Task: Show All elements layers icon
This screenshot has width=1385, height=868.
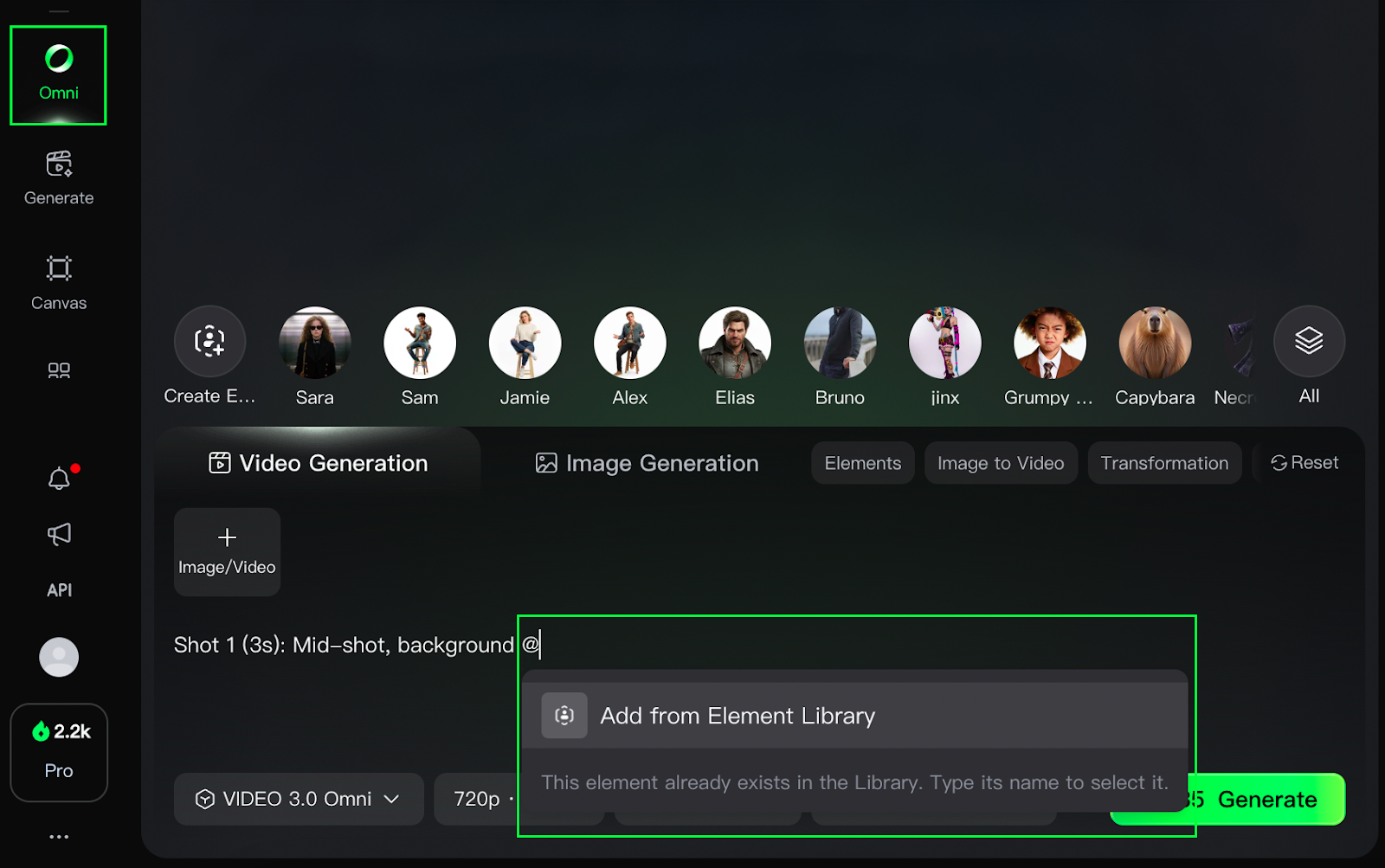Action: click(x=1308, y=341)
